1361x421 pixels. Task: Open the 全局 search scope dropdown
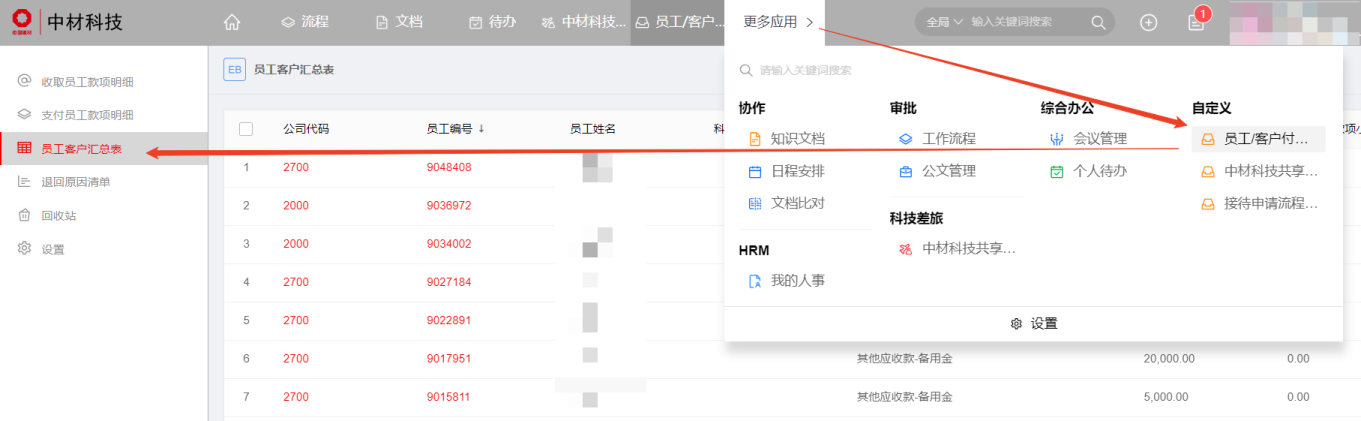[x=944, y=22]
